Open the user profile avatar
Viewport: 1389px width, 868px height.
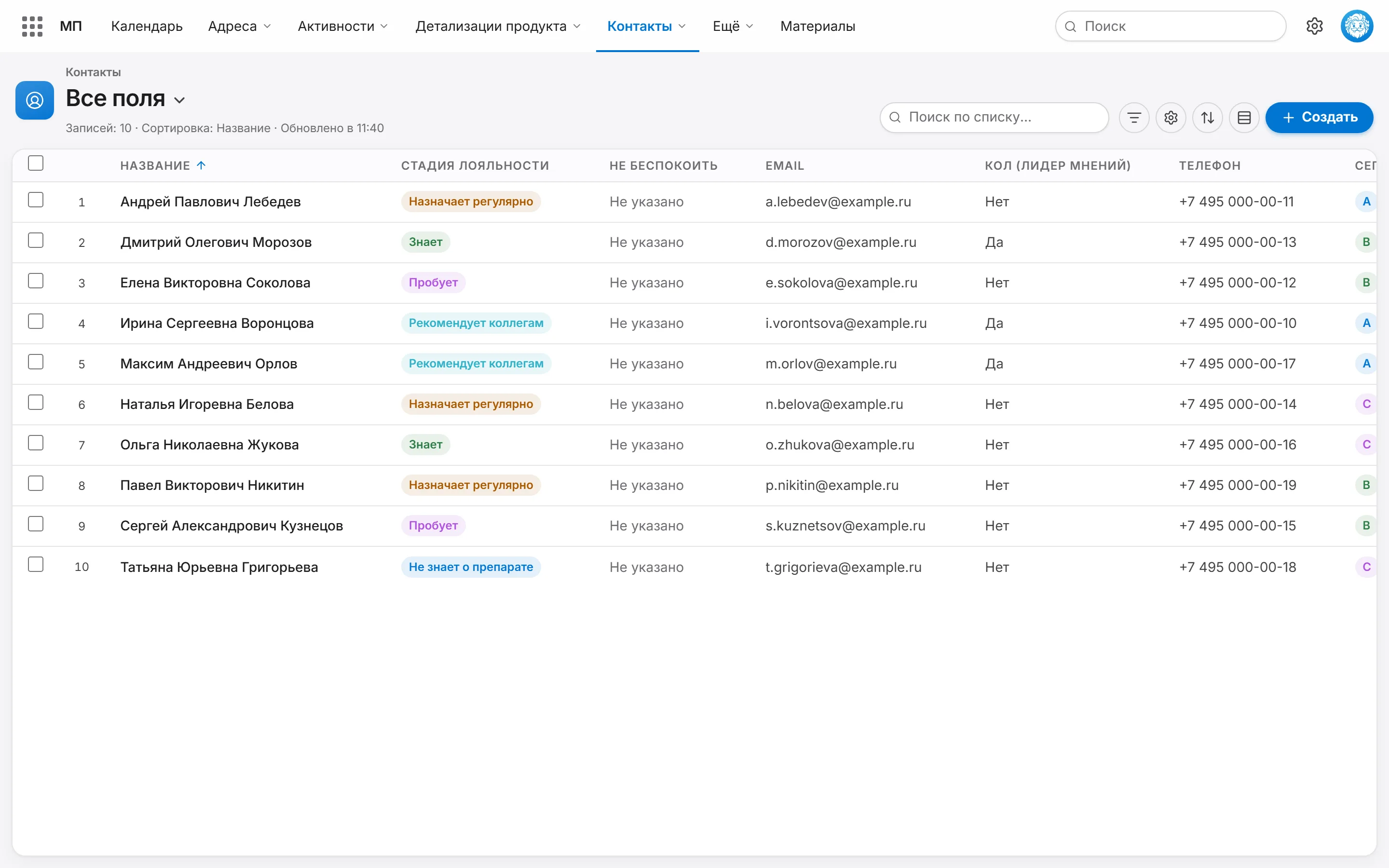1357,27
